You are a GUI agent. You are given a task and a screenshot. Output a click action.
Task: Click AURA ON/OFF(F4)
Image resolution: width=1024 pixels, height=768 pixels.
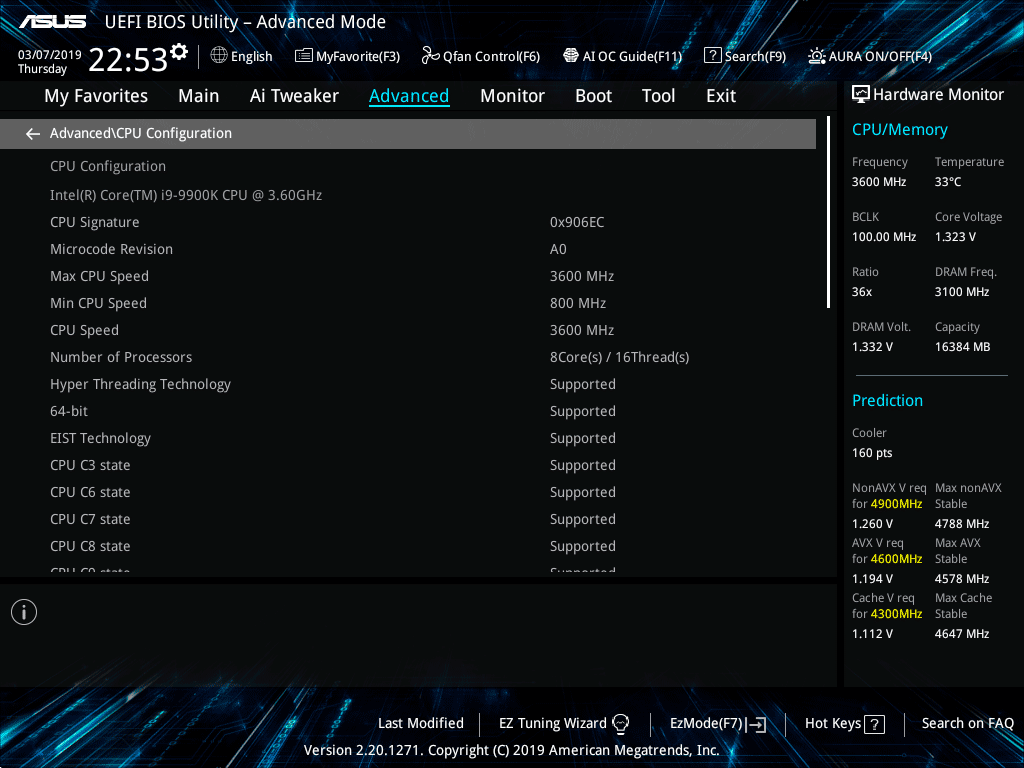click(x=870, y=56)
